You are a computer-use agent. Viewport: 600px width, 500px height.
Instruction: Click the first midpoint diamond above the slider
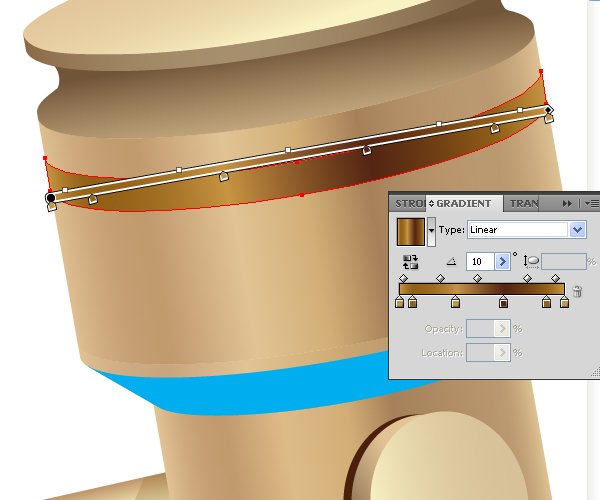(403, 278)
